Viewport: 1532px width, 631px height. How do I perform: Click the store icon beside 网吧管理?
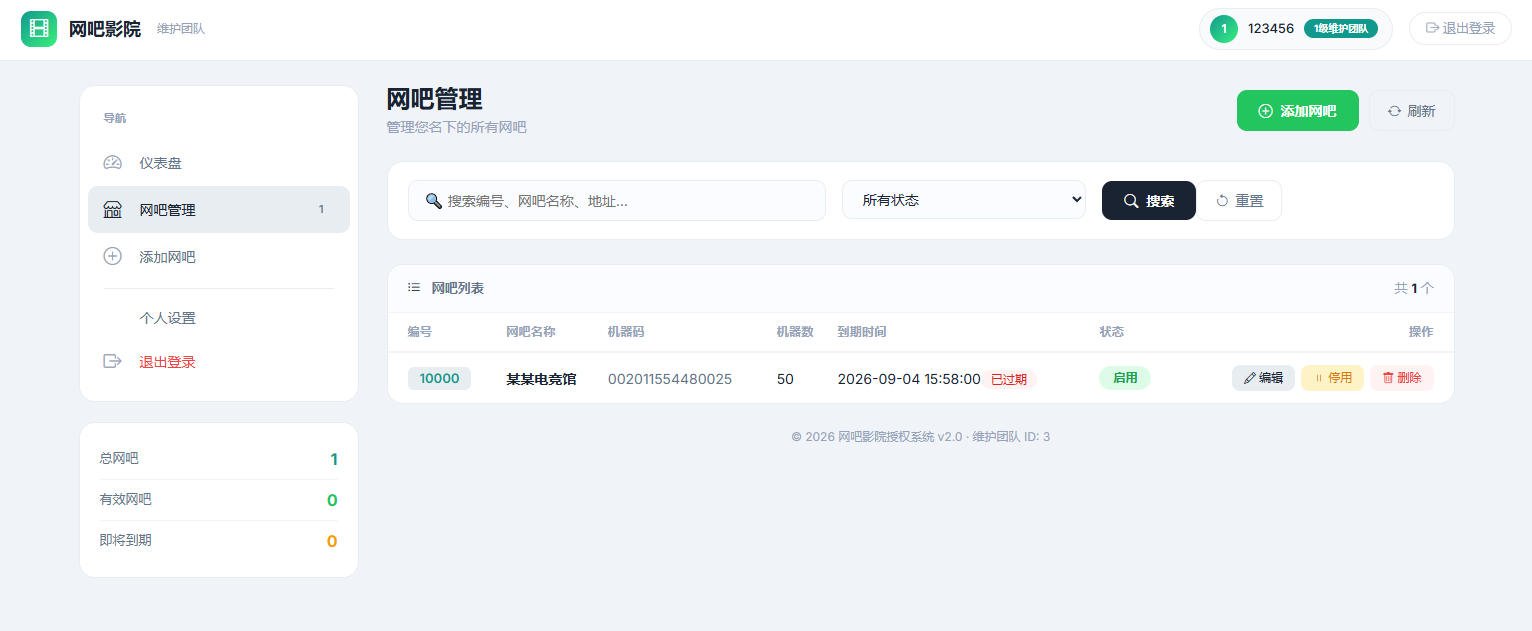coord(113,210)
